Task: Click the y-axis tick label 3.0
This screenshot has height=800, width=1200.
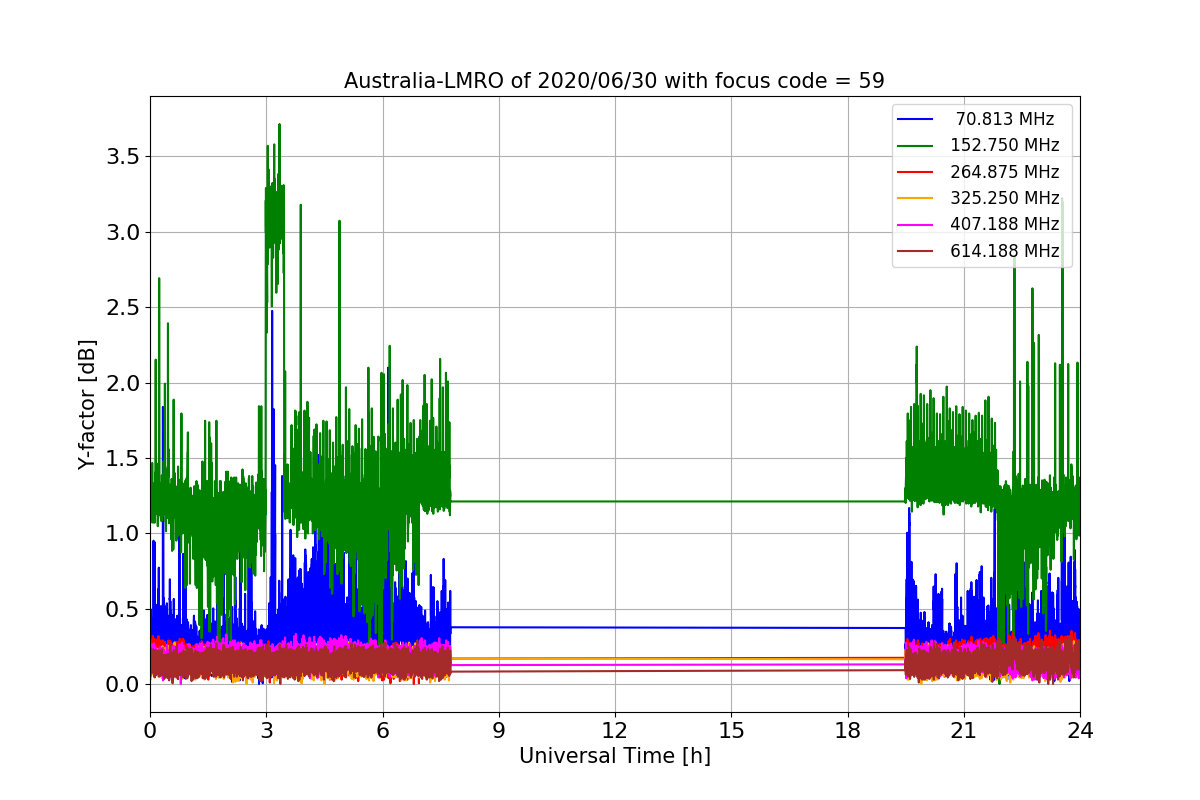Action: [x=123, y=232]
